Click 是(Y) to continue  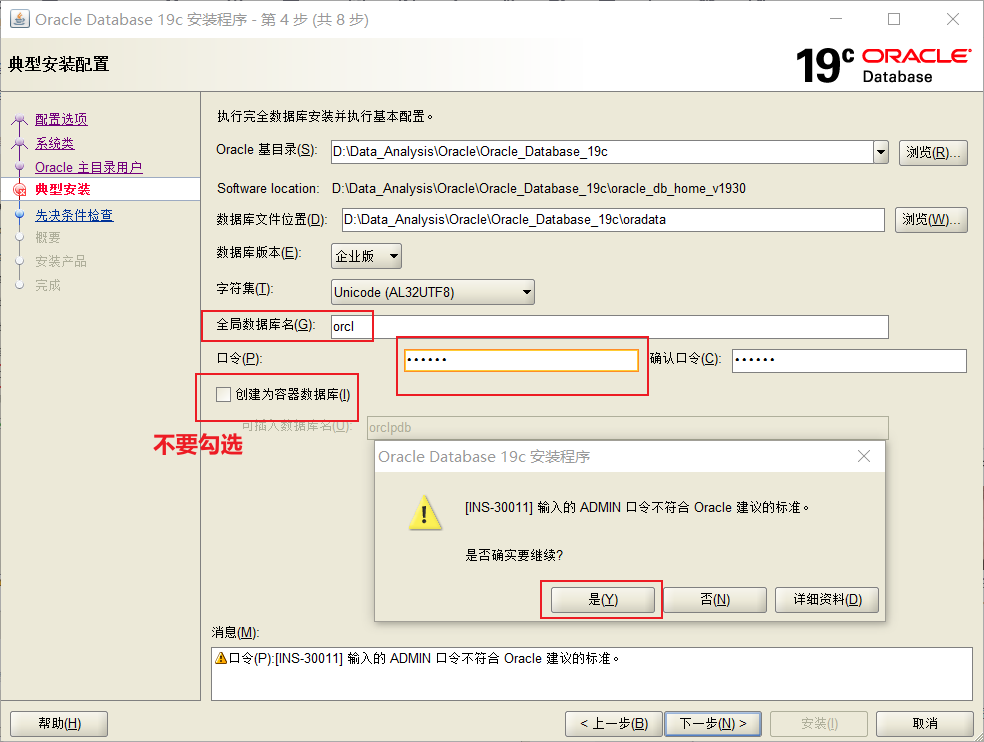pyautogui.click(x=602, y=600)
